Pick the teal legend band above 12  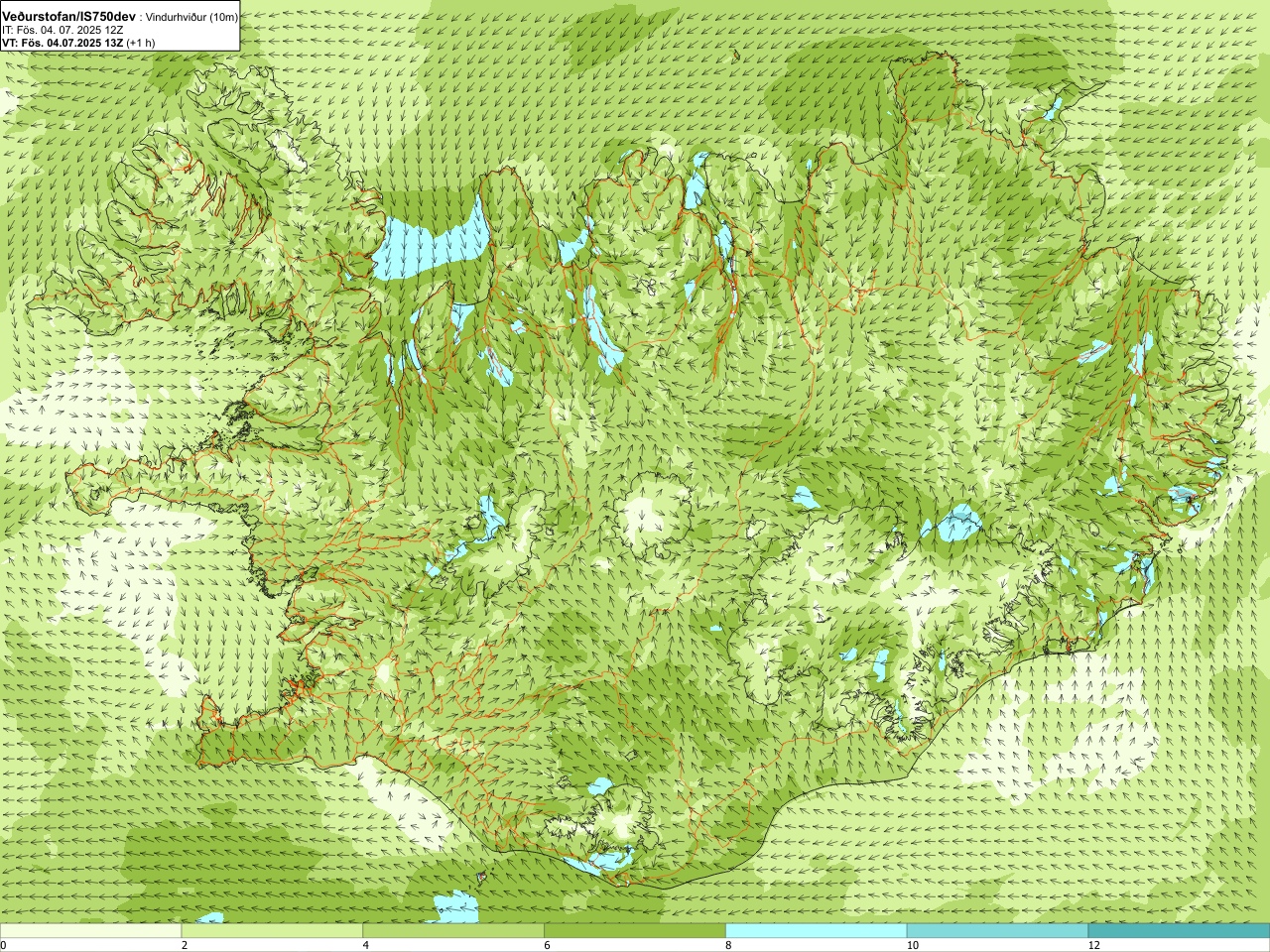coord(1179,931)
